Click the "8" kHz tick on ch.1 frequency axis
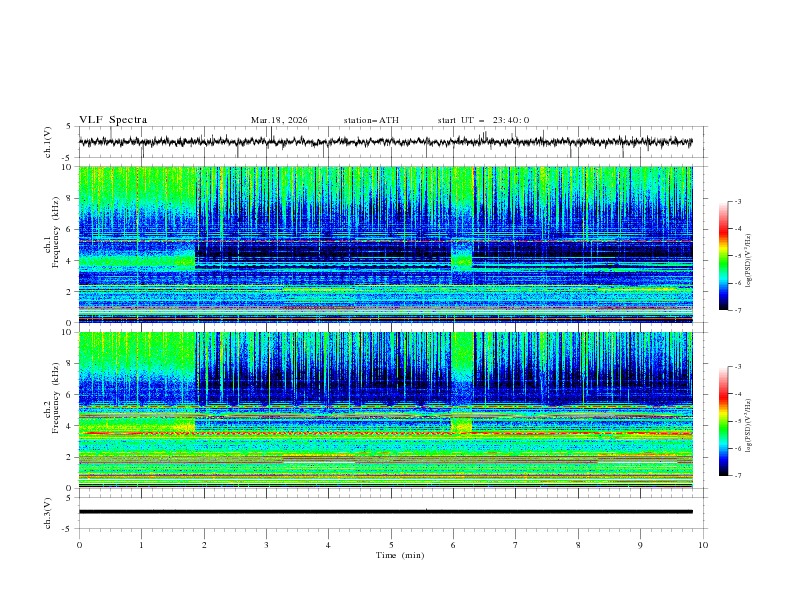This screenshot has width=792, height=612. pyautogui.click(x=70, y=198)
